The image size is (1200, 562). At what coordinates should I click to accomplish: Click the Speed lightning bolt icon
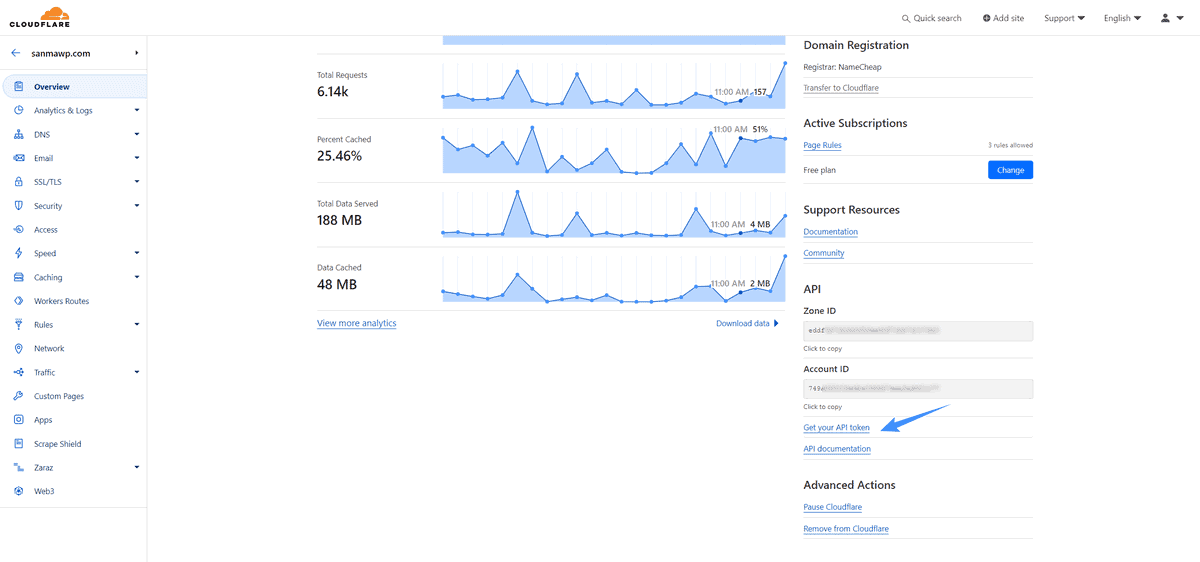19,253
